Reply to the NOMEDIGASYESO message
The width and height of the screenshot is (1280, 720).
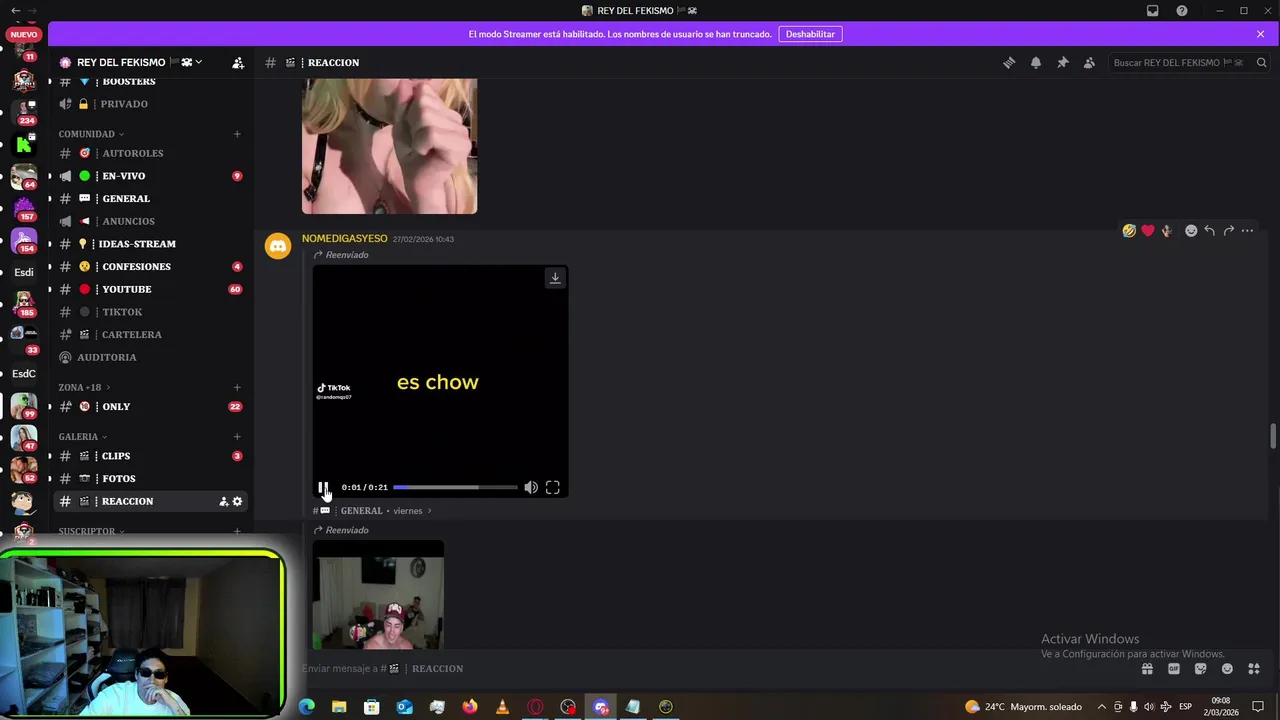[1209, 231]
